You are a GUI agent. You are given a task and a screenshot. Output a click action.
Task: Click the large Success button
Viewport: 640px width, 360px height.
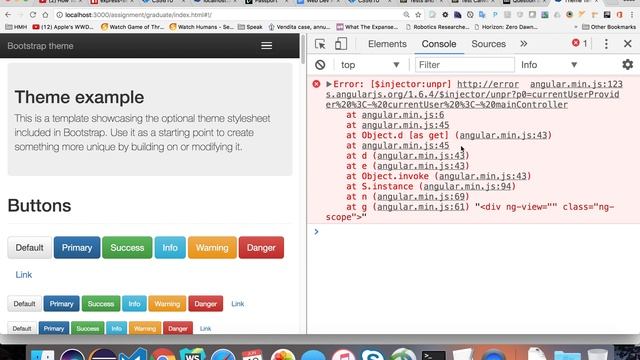click(127, 248)
